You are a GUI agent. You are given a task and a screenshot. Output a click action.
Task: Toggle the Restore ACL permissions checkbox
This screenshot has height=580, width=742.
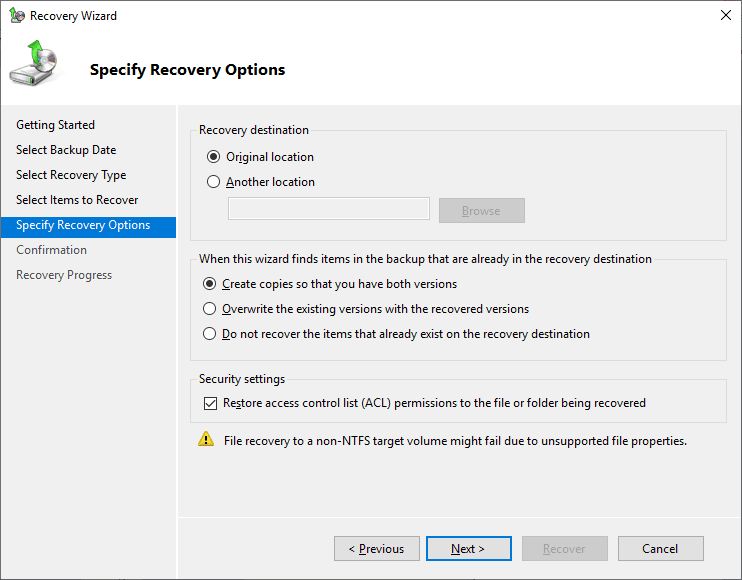pyautogui.click(x=210, y=403)
